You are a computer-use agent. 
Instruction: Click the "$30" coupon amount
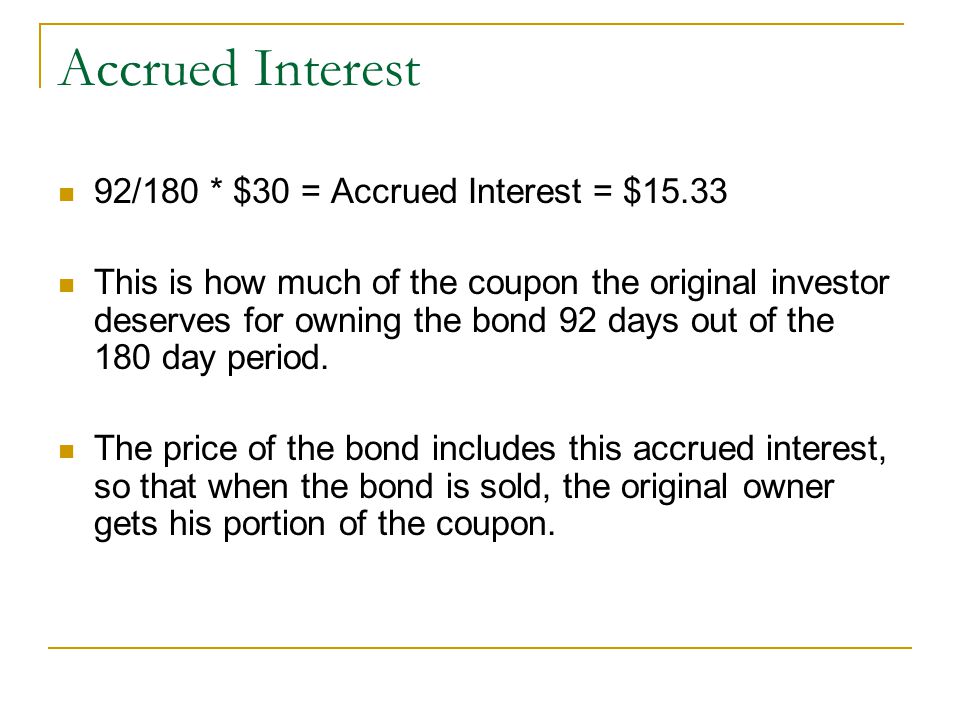(x=261, y=190)
